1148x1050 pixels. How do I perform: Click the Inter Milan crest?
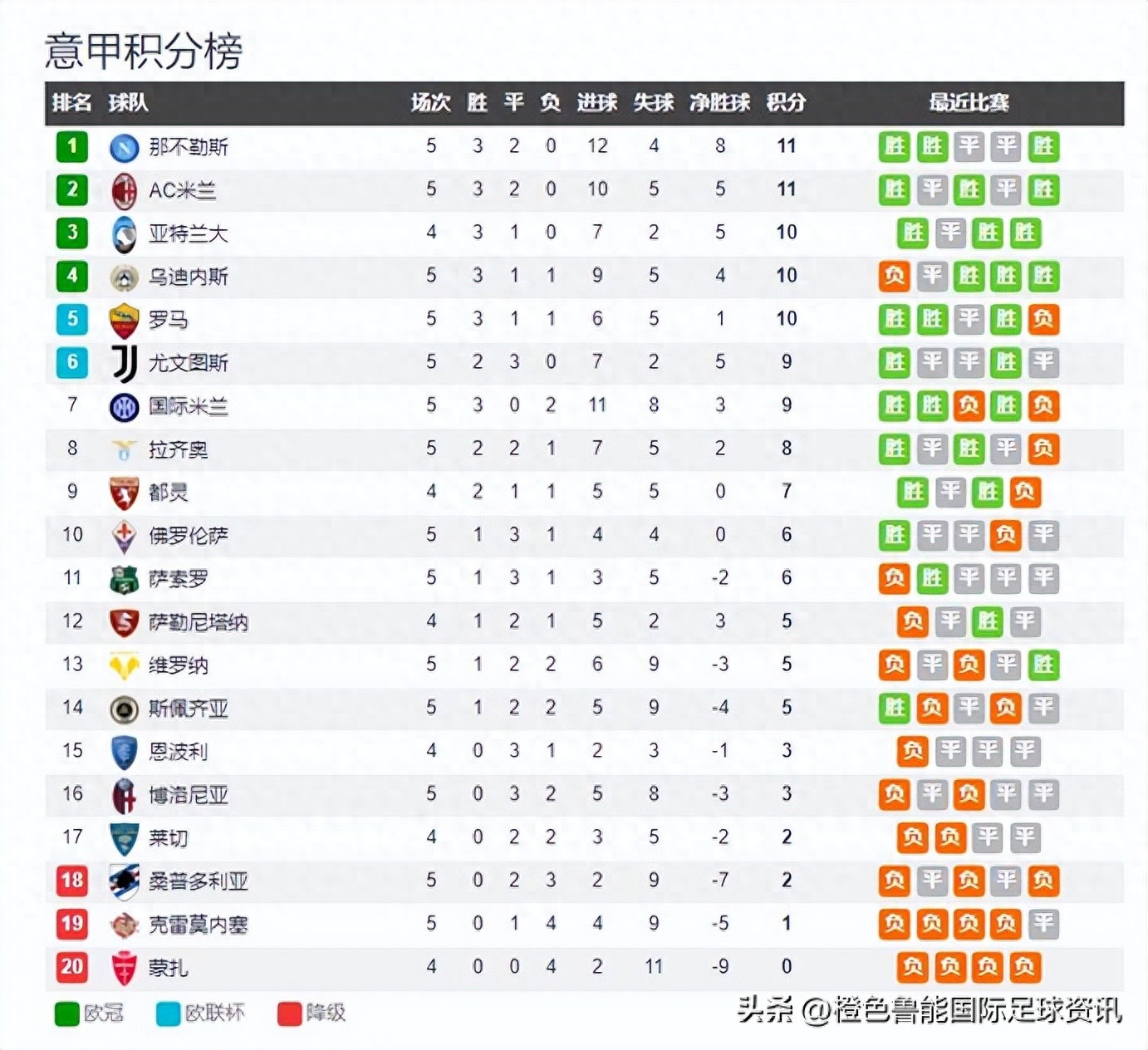click(x=124, y=407)
